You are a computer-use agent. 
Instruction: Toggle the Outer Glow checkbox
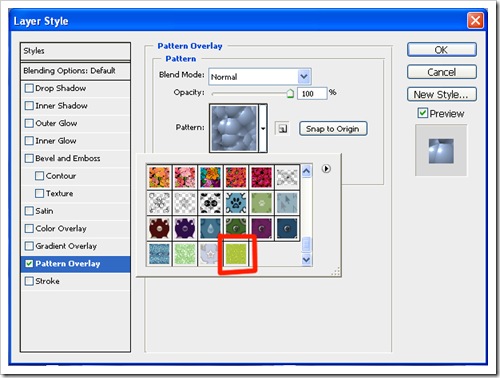29,123
